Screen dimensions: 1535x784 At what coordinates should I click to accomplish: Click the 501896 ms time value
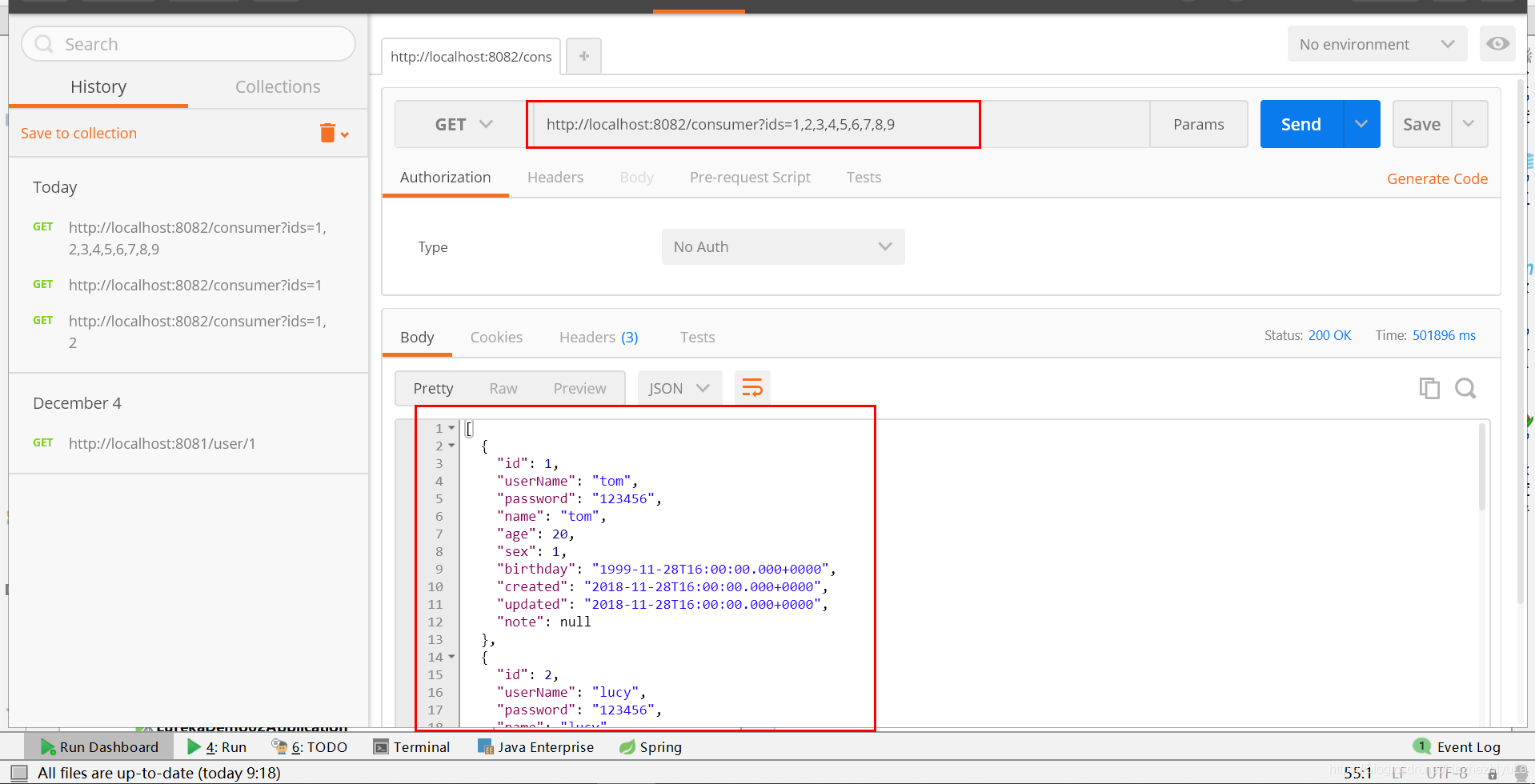pyautogui.click(x=1444, y=335)
